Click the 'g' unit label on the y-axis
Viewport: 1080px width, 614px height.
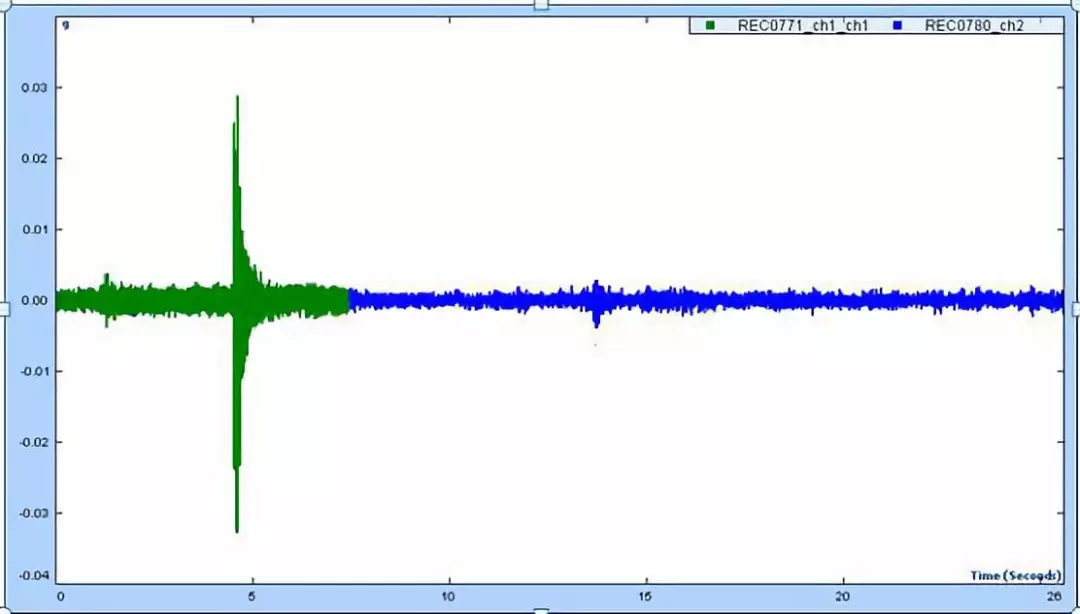(66, 23)
